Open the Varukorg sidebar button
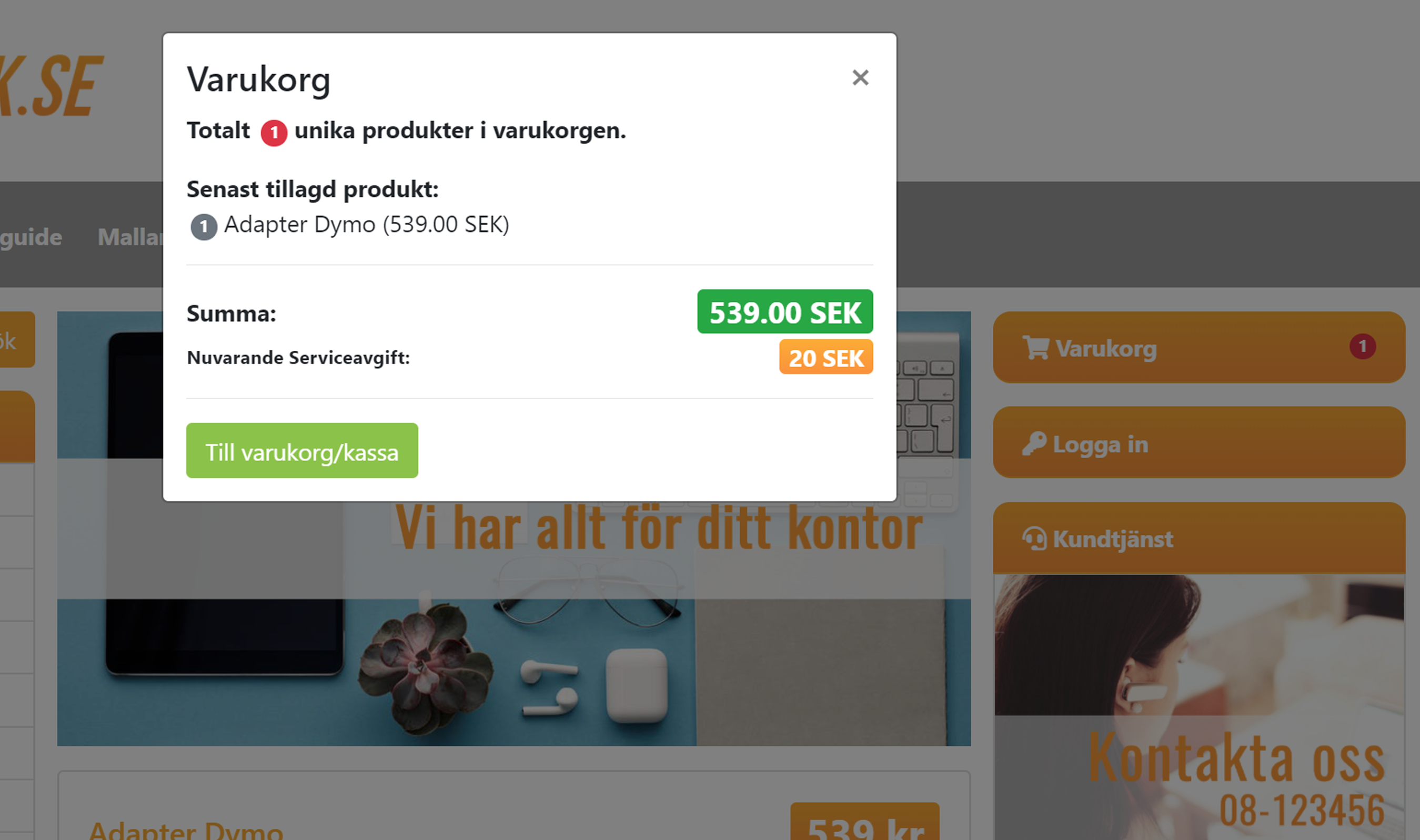Screen dimensions: 1420x840 1199,347
